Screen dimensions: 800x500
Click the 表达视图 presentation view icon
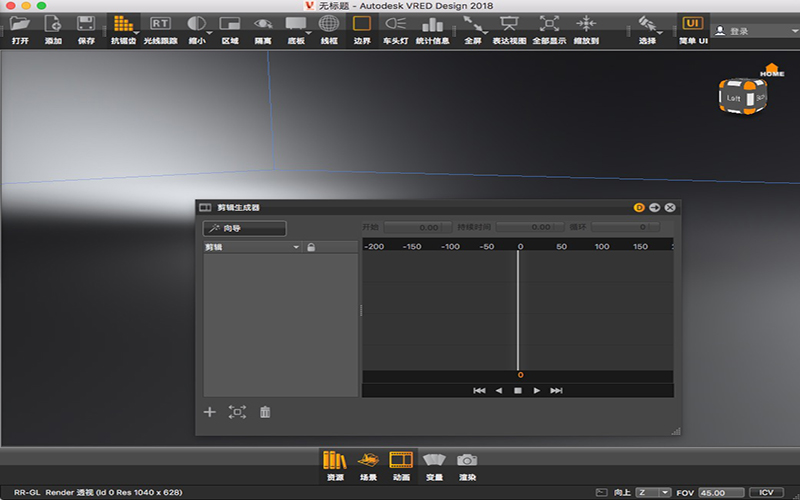509,23
